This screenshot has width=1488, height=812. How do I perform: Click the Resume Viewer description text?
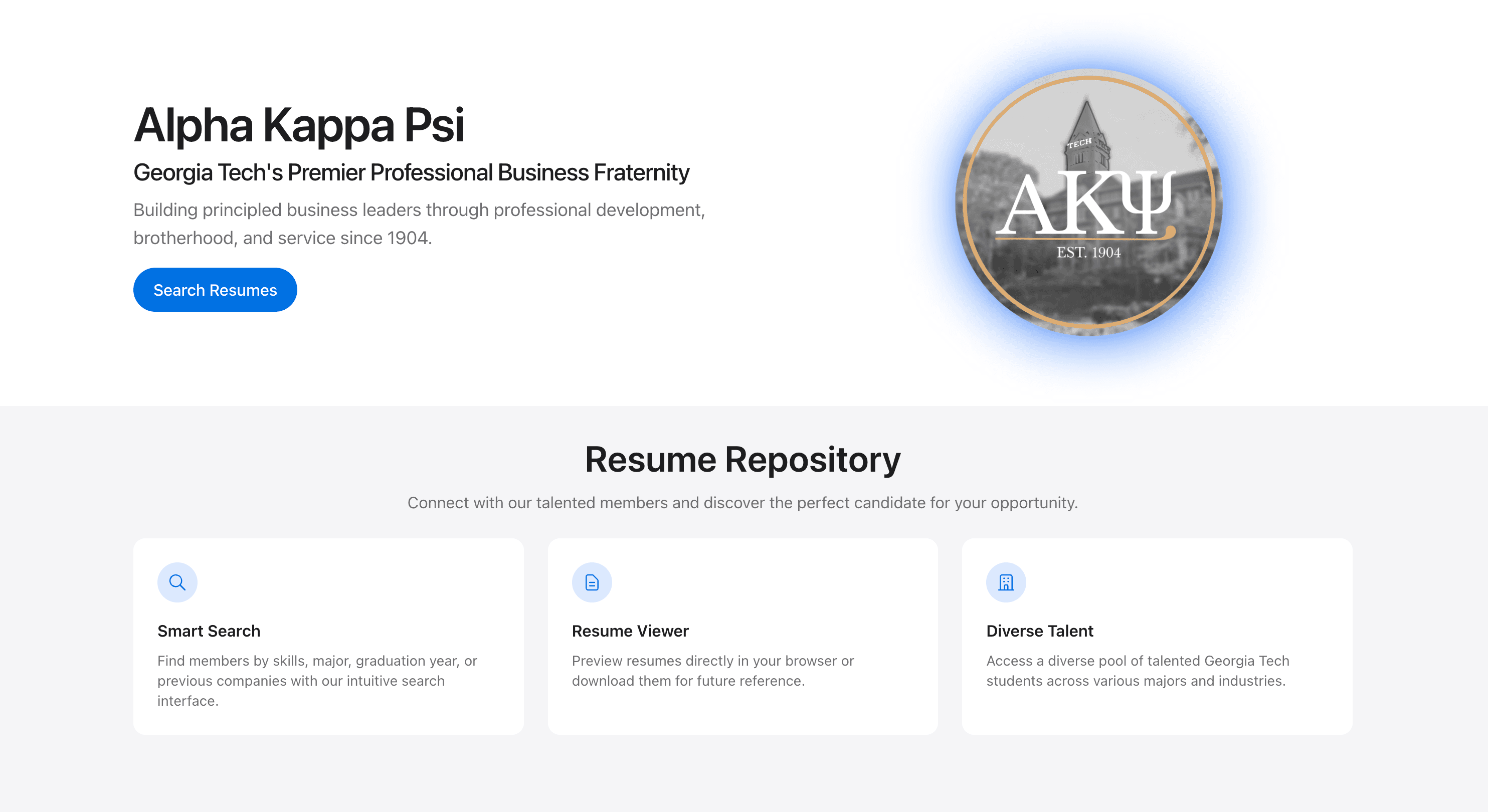click(712, 671)
